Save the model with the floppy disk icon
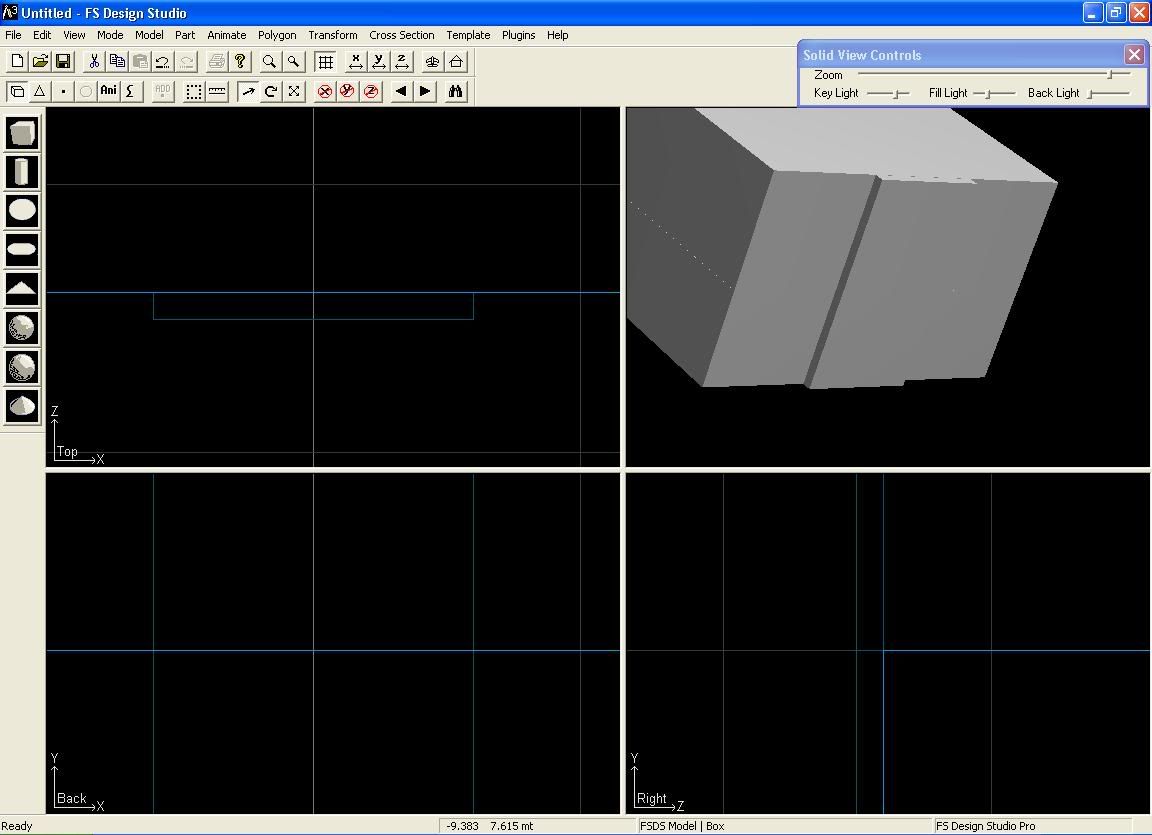Viewport: 1152px width, 835px height. click(63, 62)
